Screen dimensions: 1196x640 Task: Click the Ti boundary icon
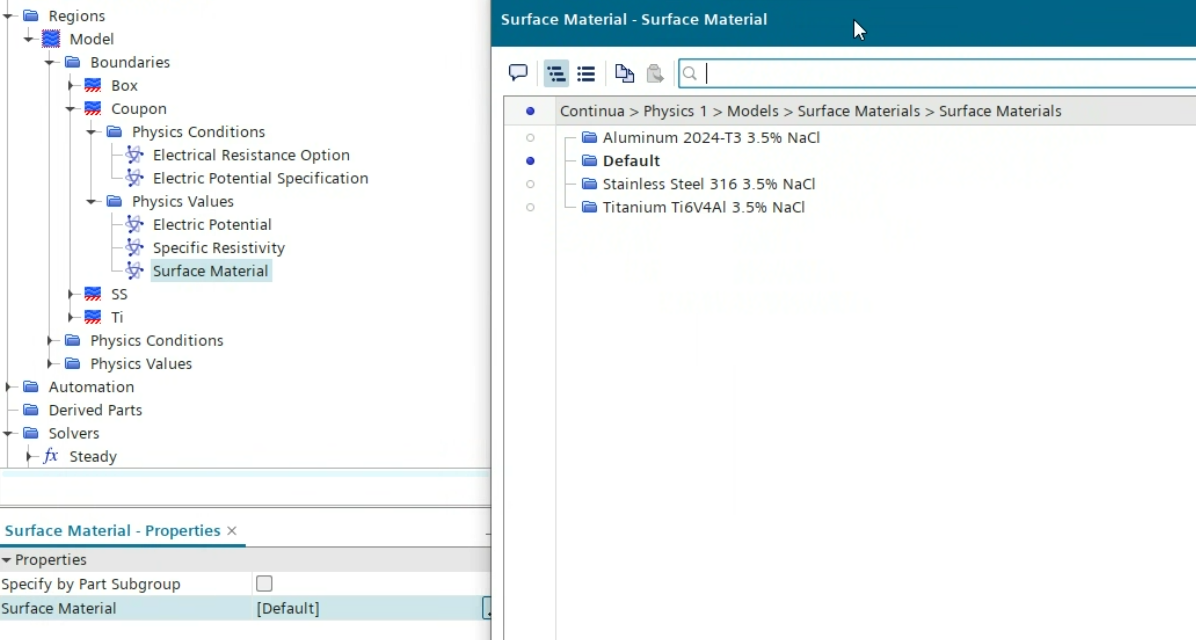(x=93, y=317)
